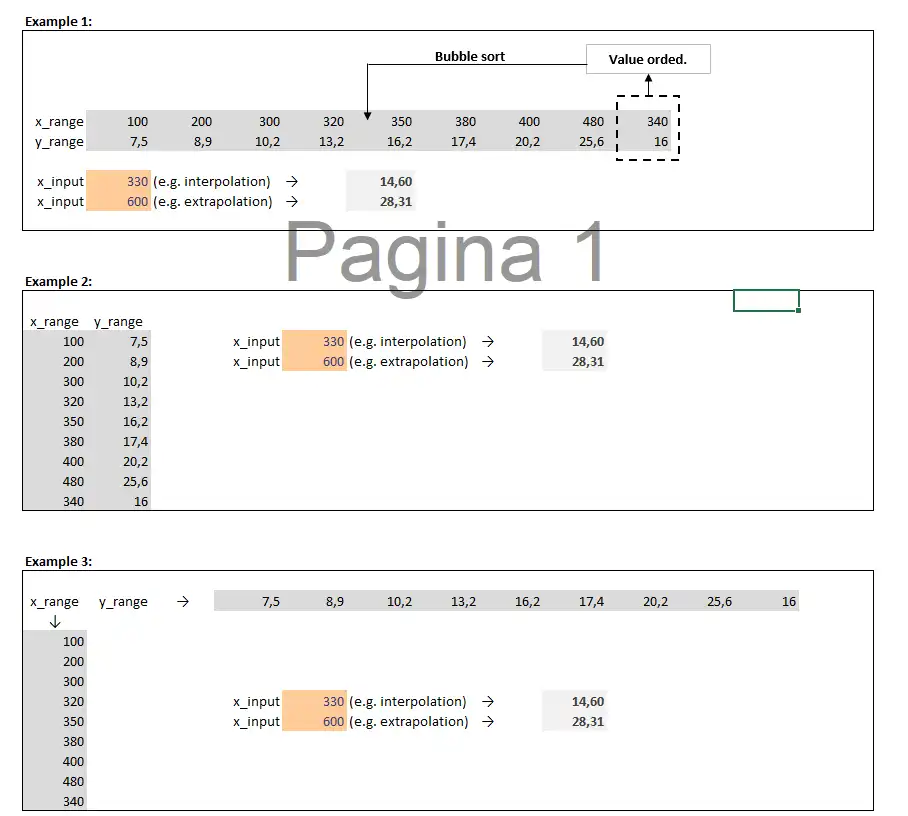The width and height of the screenshot is (908, 816).
Task: Select x_range cell 480 in Example 3
Action: tap(55, 781)
